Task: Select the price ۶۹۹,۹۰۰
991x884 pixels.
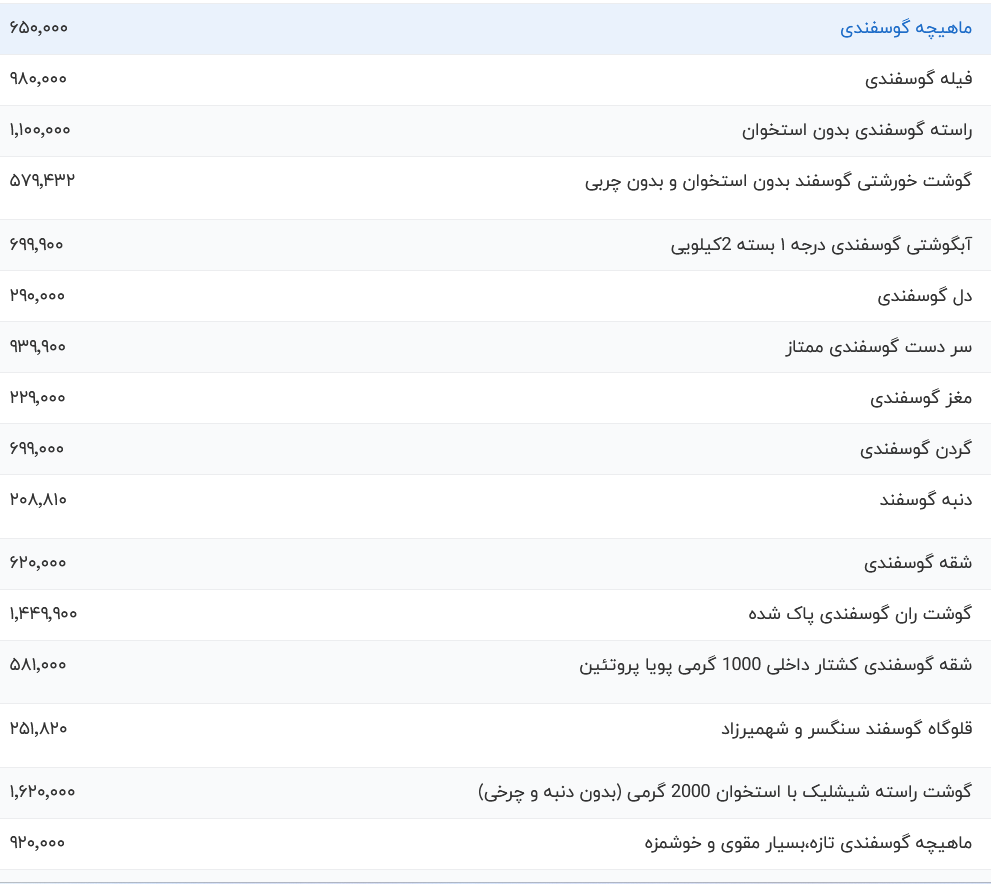Action: pyautogui.click(x=36, y=245)
